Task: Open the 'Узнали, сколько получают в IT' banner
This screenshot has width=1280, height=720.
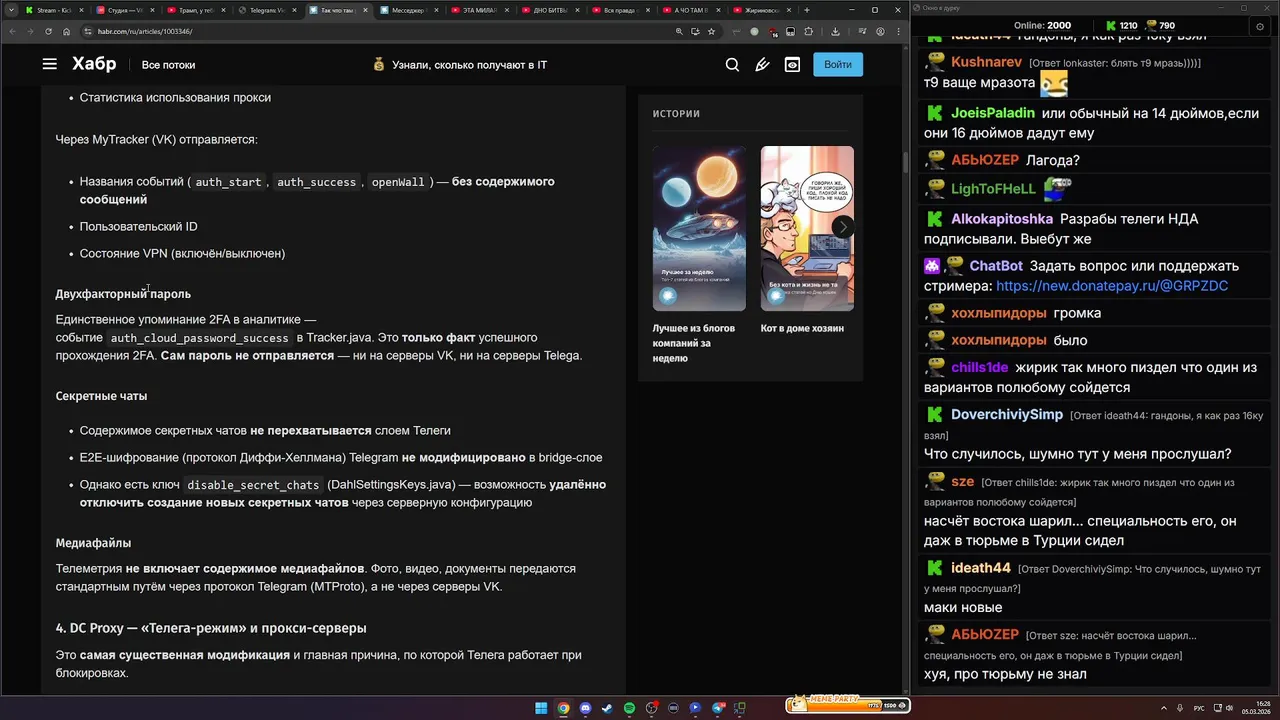Action: point(469,65)
